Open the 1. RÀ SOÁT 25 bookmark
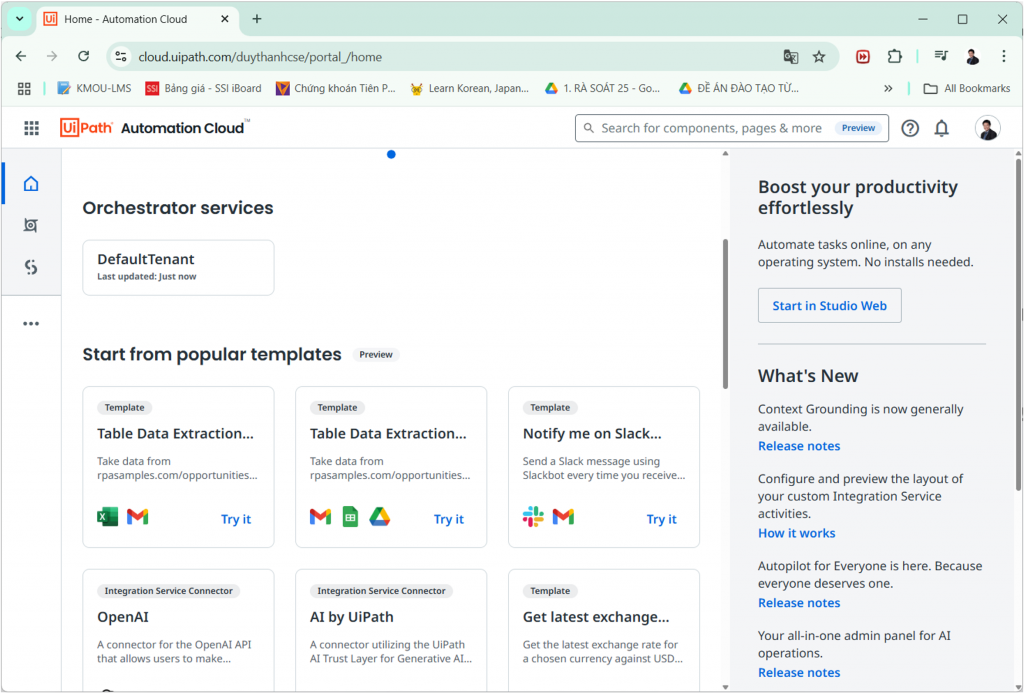Screen dimensions: 1024x694 603,88
